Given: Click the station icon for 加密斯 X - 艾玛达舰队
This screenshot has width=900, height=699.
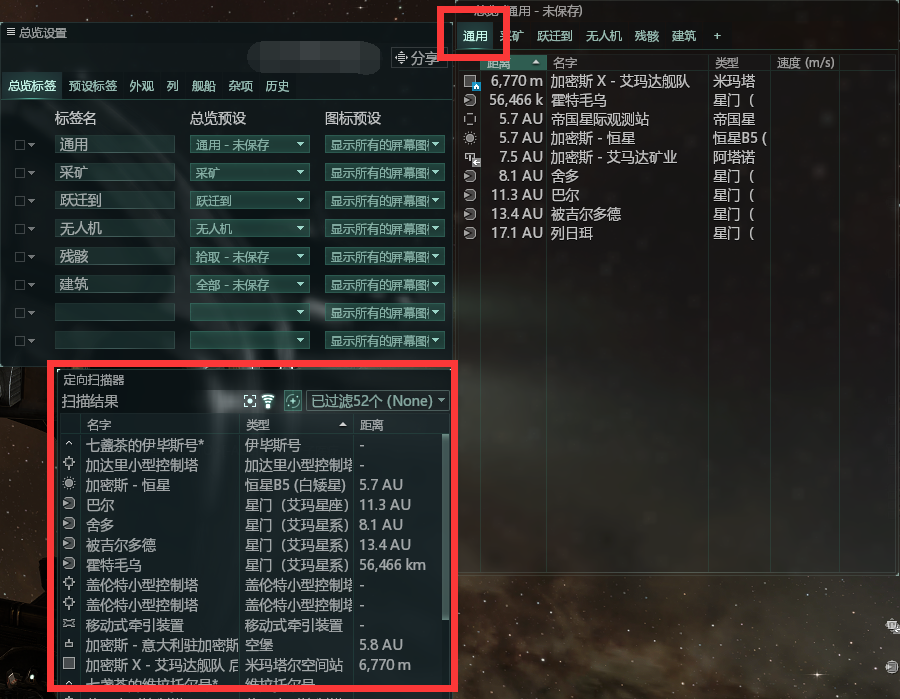Looking at the screenshot, I should click(x=471, y=82).
